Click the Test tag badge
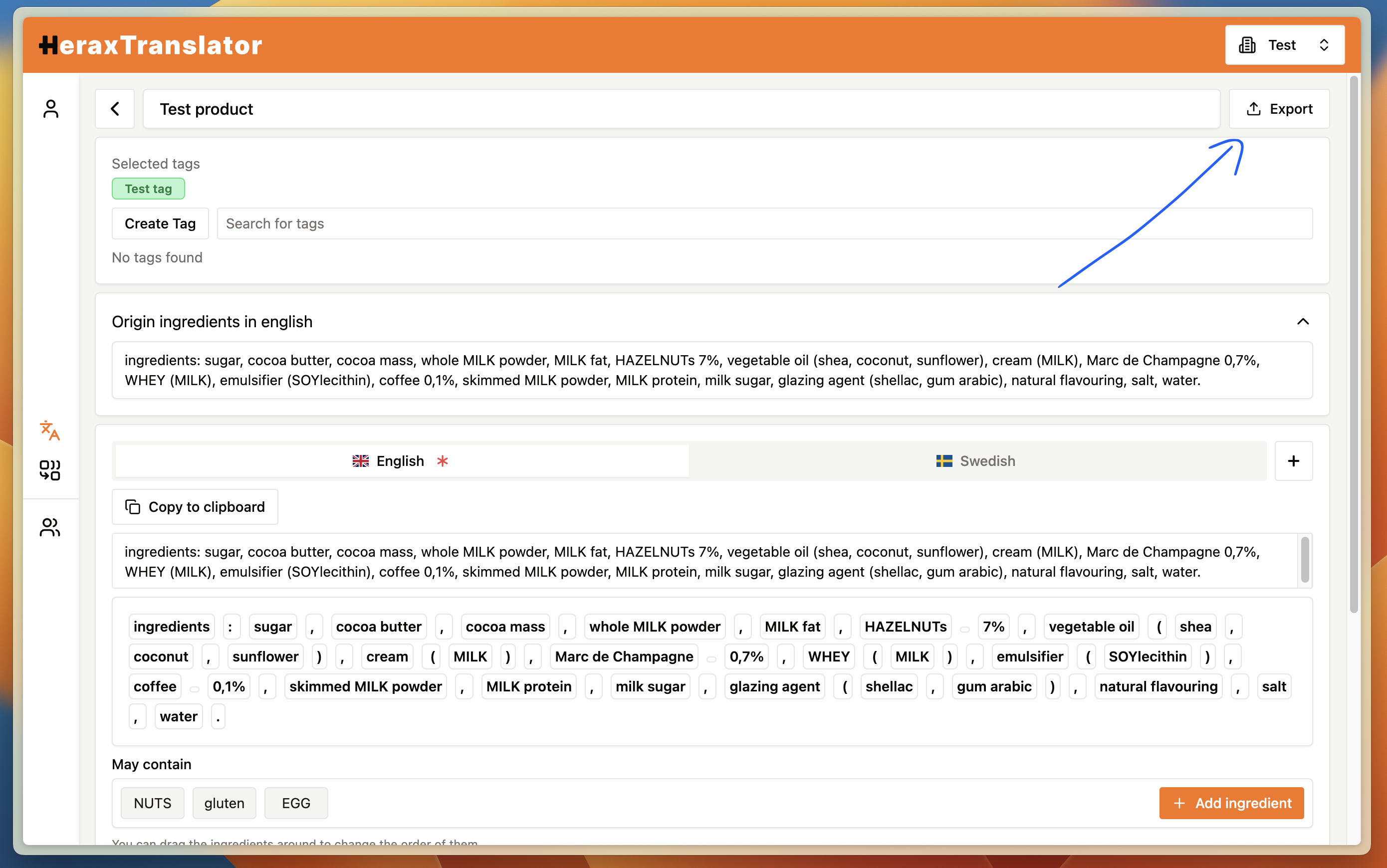This screenshot has width=1387, height=868. (x=149, y=189)
